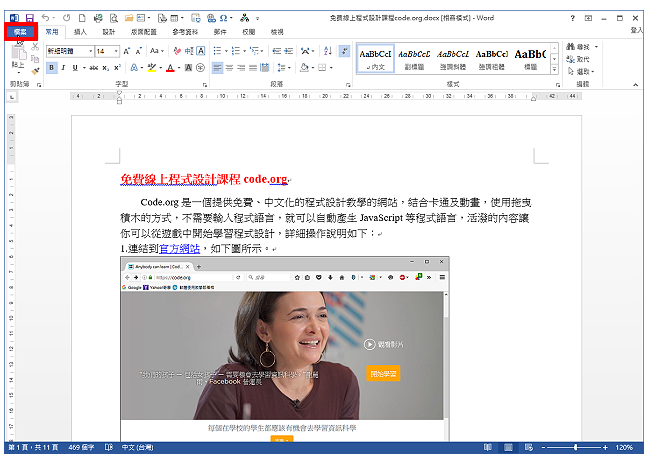The width and height of the screenshot is (658, 459).
Task: Activate the Format Painter brush
Action: click(x=35, y=70)
